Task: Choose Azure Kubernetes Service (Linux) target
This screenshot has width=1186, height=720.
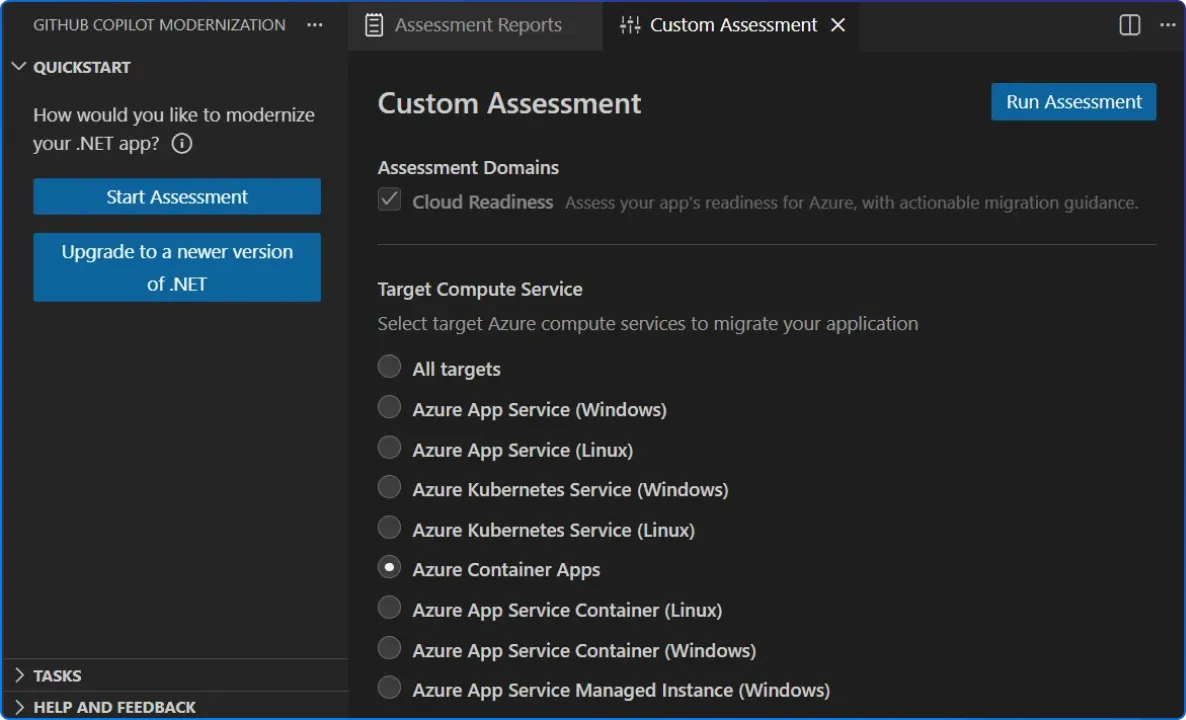Action: [x=389, y=527]
